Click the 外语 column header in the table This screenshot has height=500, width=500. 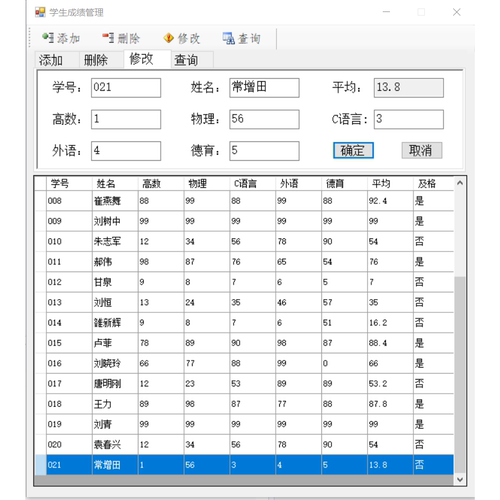(298, 183)
